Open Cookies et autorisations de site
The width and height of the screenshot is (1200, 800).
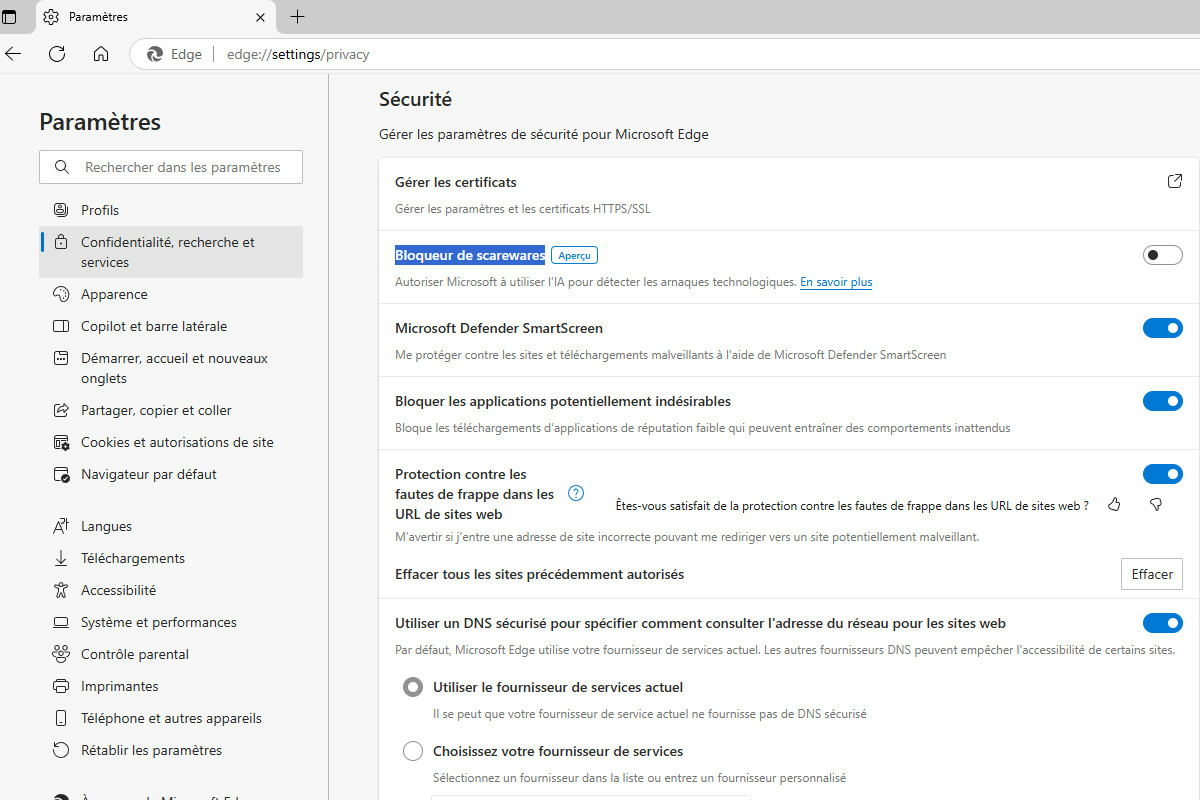tap(176, 442)
